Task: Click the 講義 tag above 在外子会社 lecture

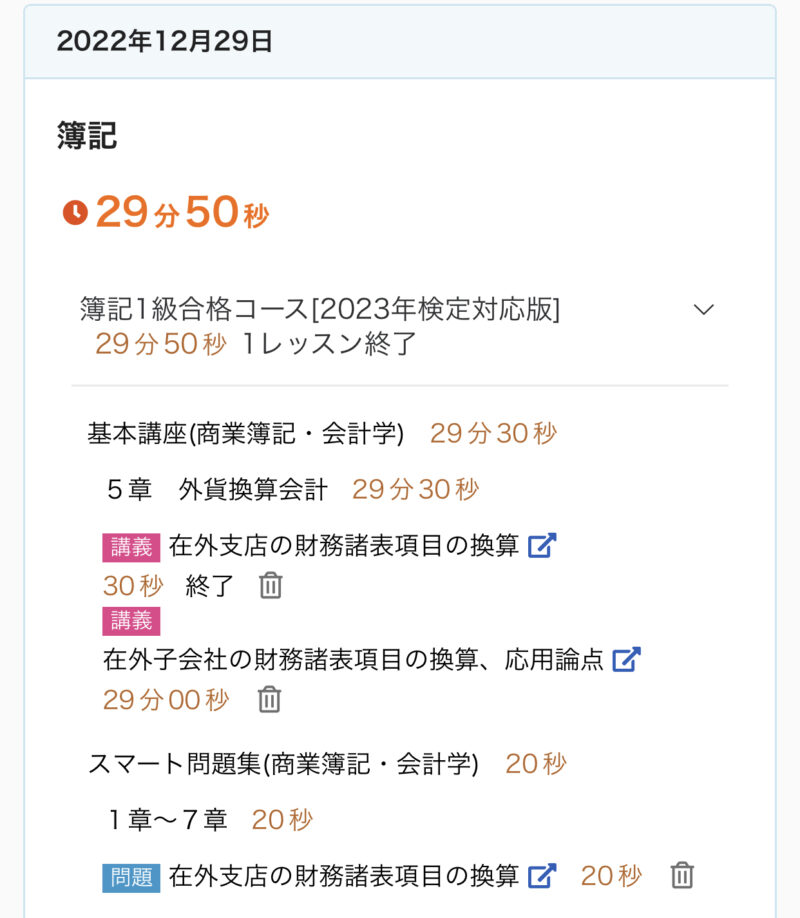Action: tap(131, 620)
